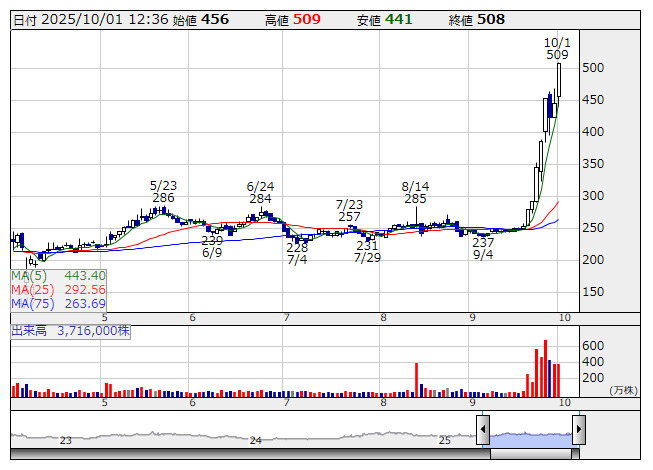
Task: Click the 7/4 low marker 228
Action: 297,247
